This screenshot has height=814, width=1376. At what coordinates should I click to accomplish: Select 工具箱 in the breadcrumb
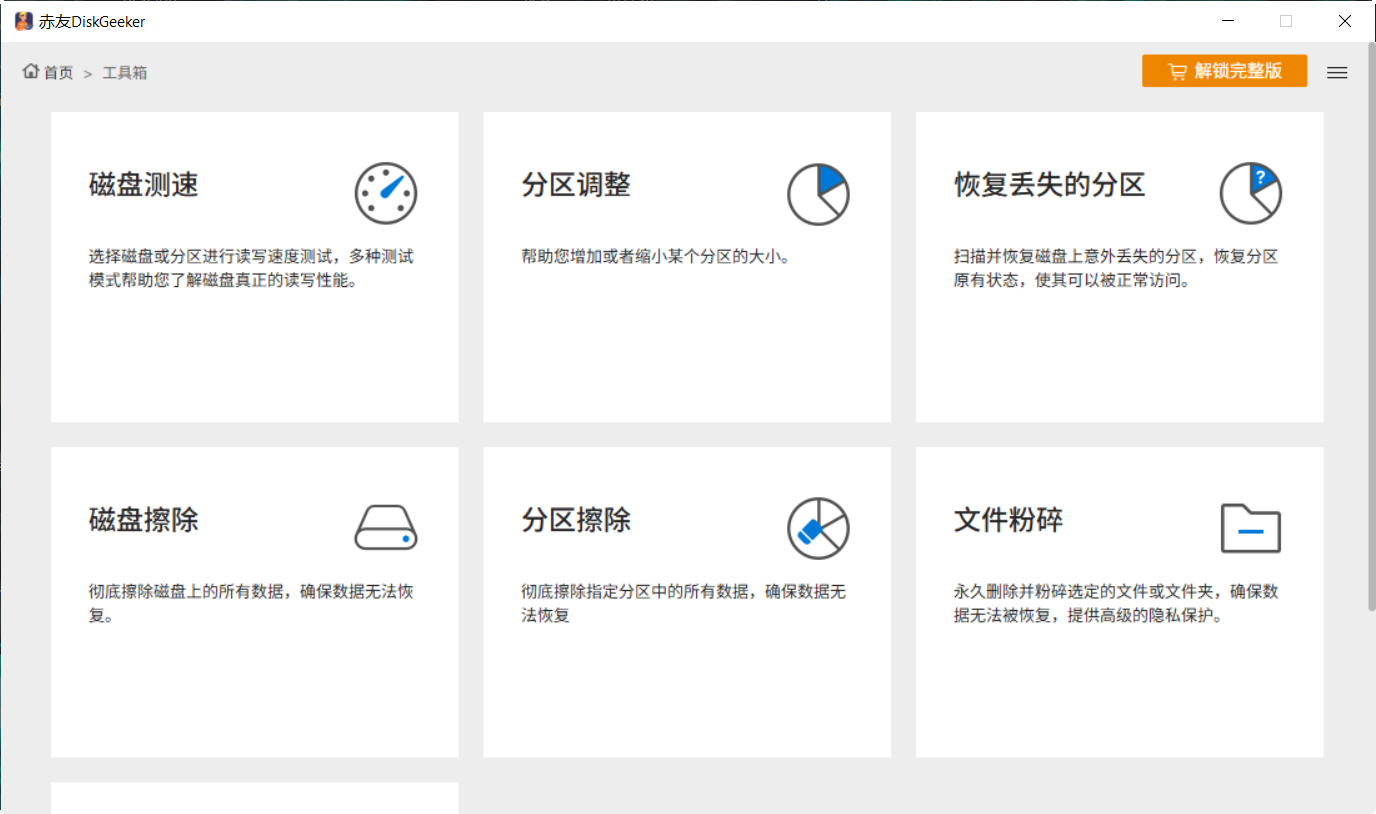(128, 72)
